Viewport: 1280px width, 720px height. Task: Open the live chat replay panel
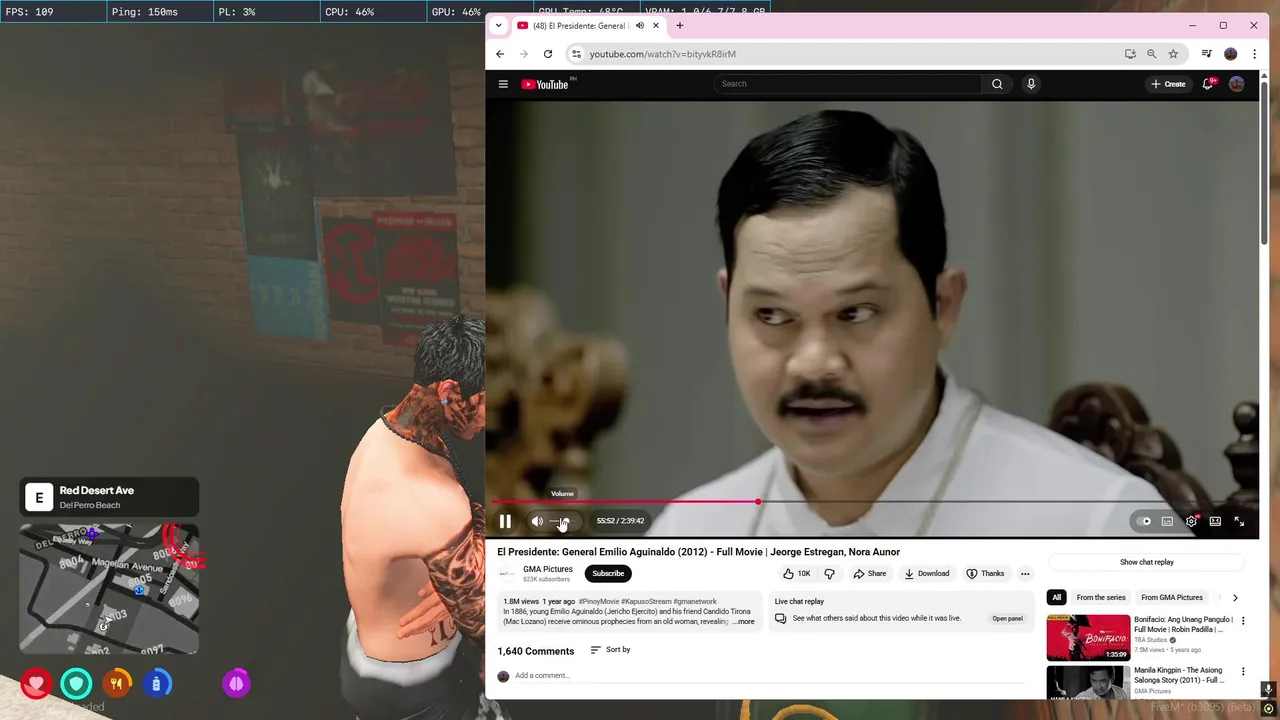click(1007, 618)
